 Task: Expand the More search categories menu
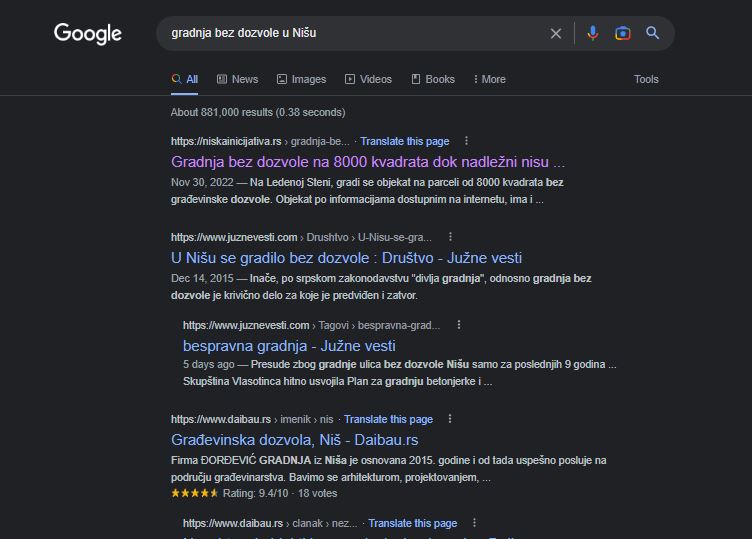click(490, 79)
